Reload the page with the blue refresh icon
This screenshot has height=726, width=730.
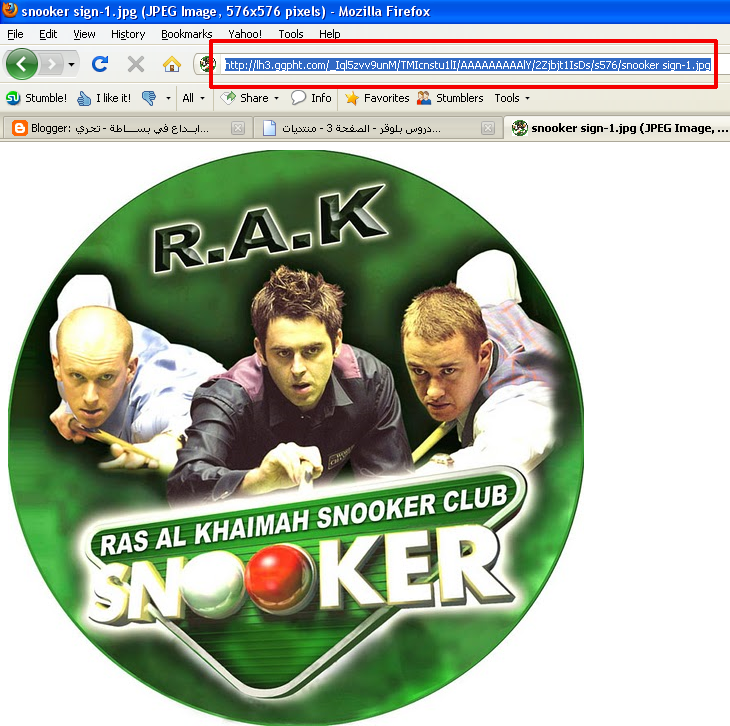[100, 64]
